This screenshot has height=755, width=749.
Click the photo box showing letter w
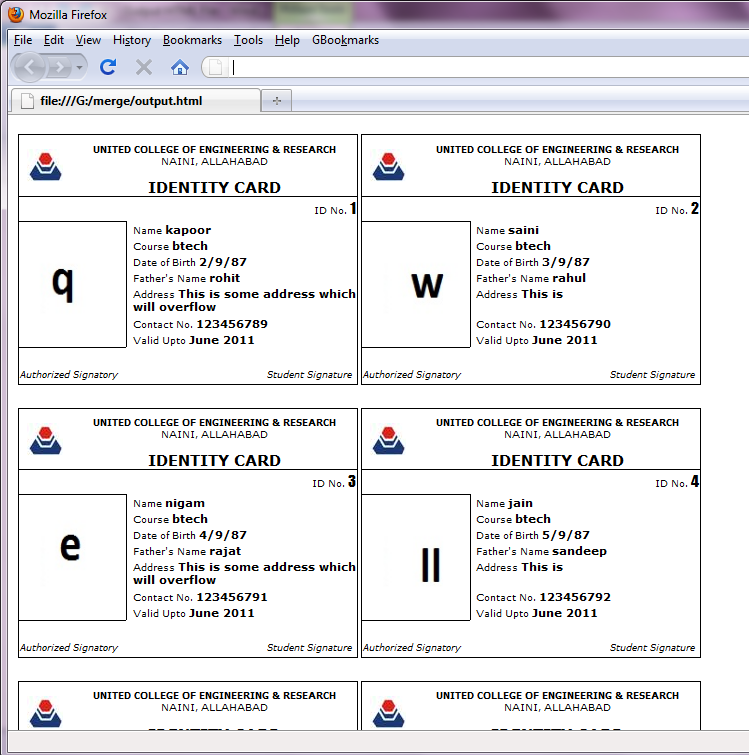[416, 284]
